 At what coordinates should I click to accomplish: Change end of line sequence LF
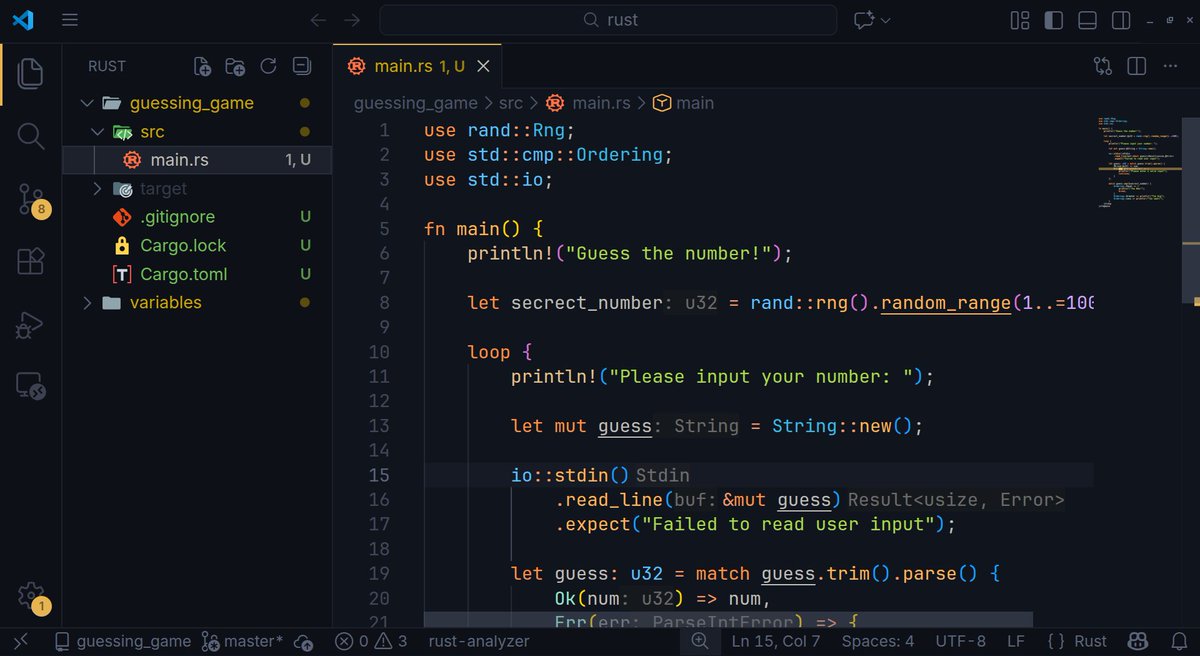click(1015, 641)
